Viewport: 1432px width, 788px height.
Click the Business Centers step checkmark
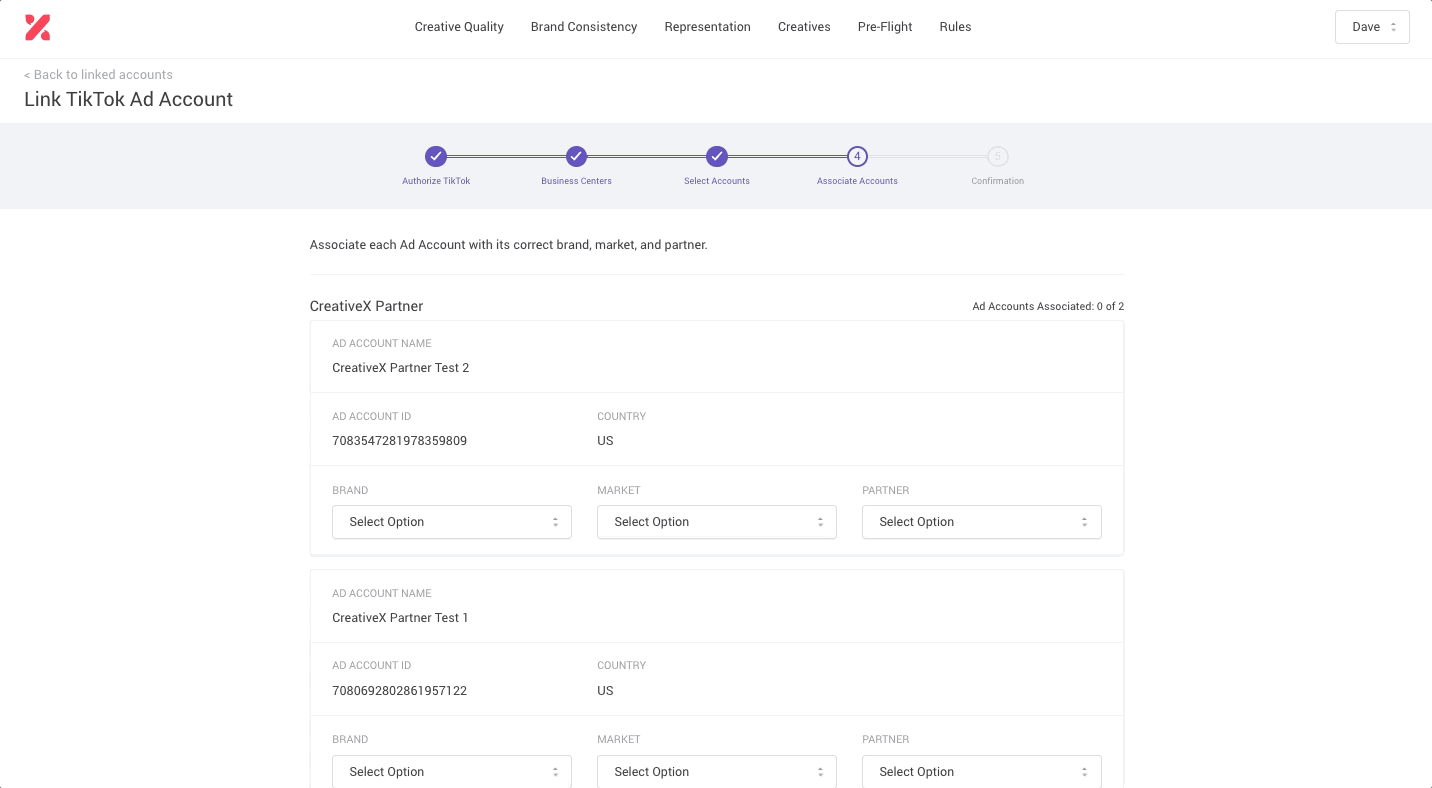[576, 156]
